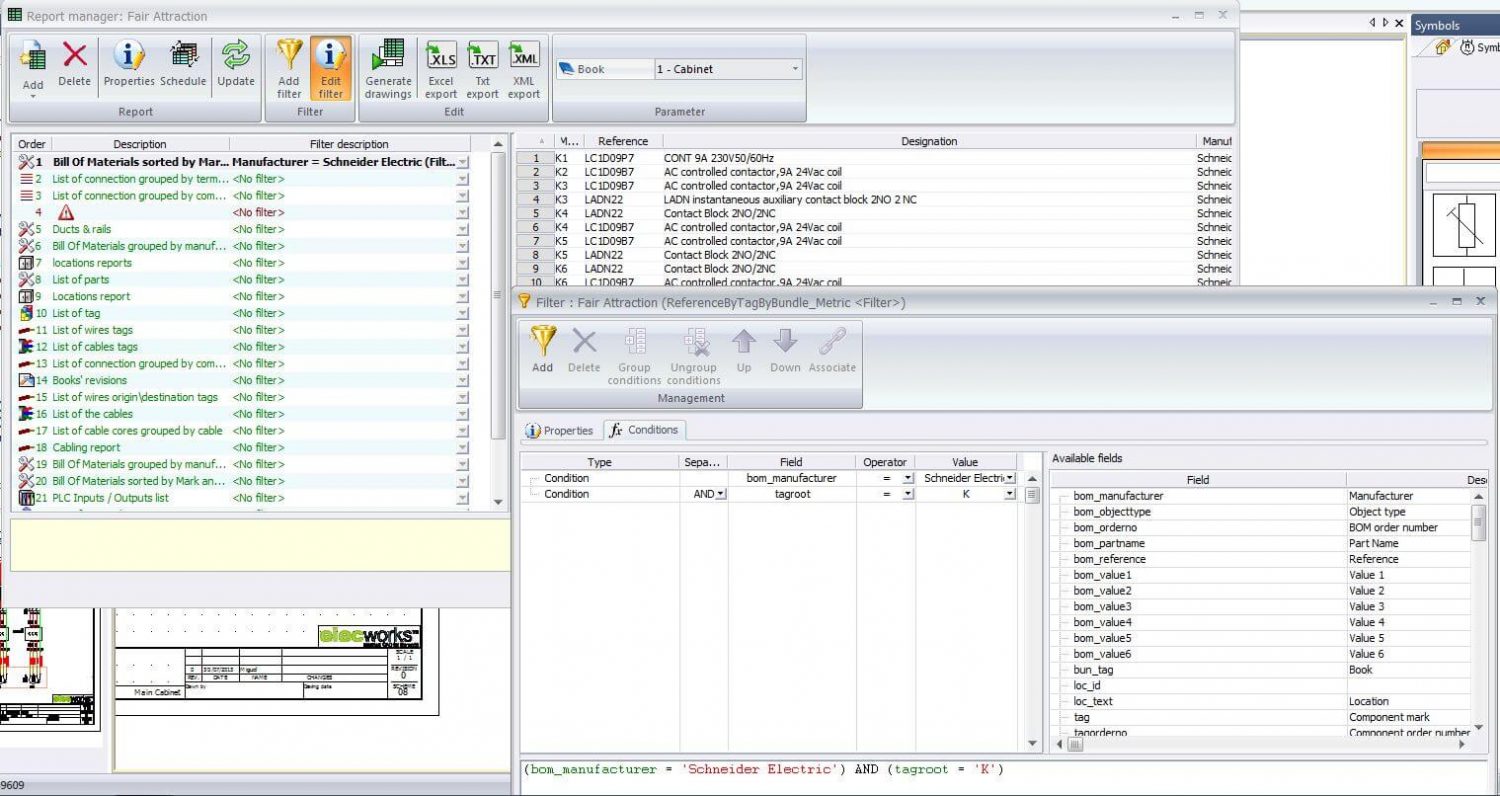Open report Properties

[x=129, y=65]
